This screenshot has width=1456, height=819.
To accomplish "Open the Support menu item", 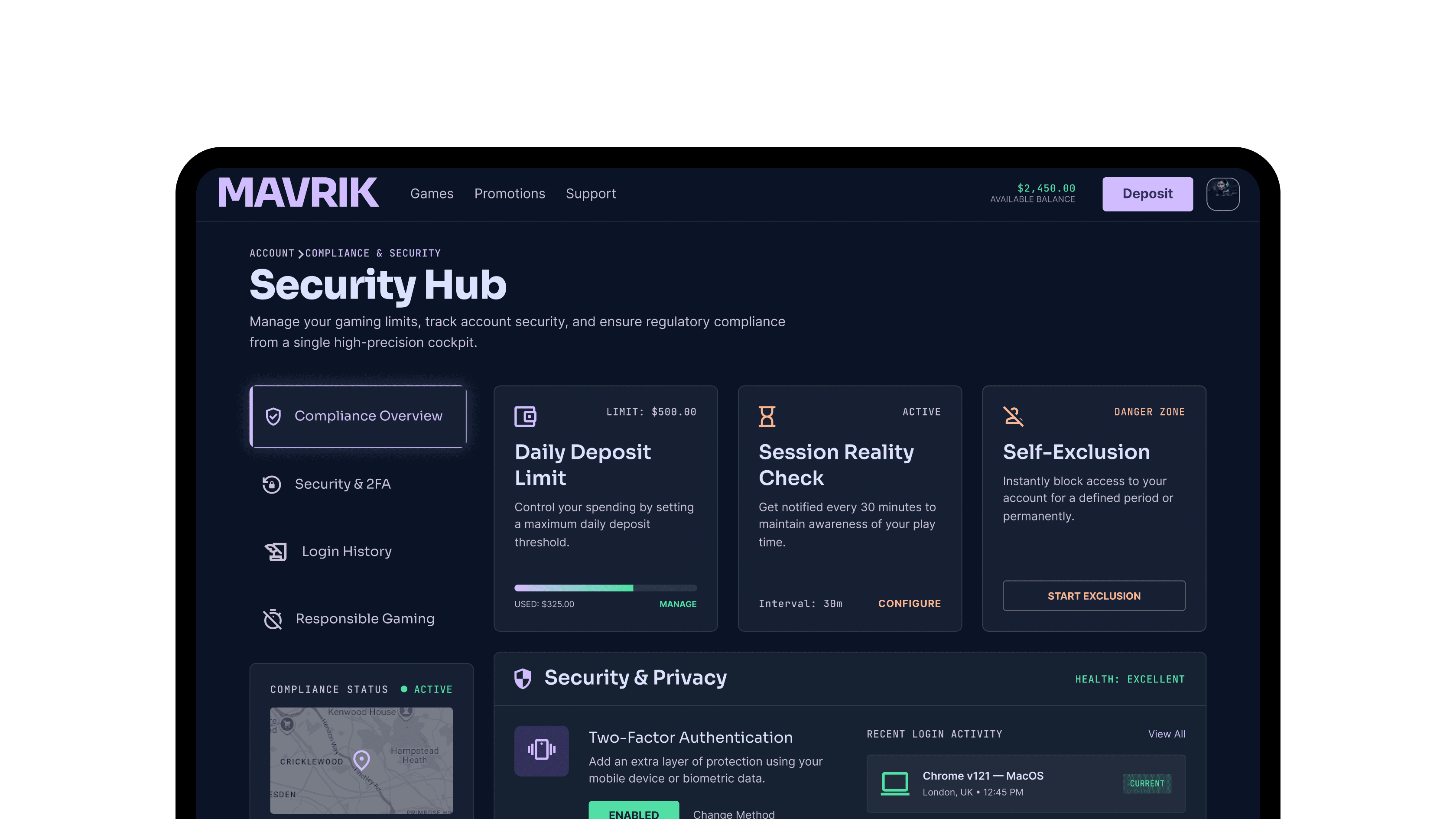I will pos(591,194).
